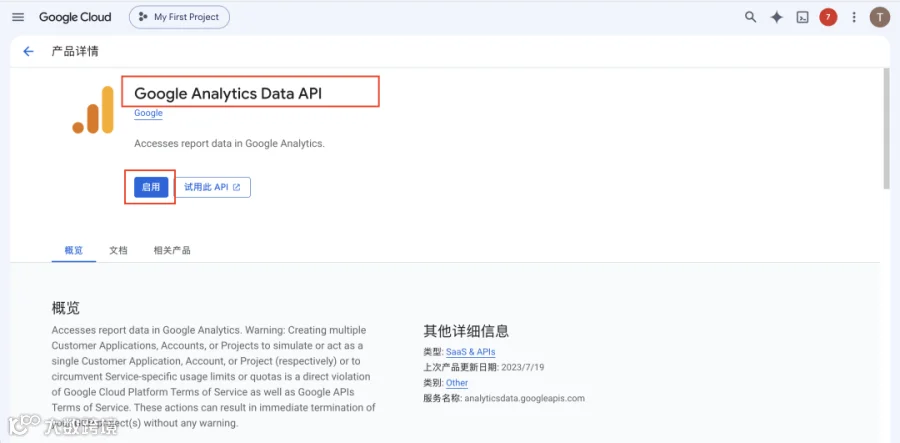
Task: Open the Google publisher link
Action: [148, 113]
